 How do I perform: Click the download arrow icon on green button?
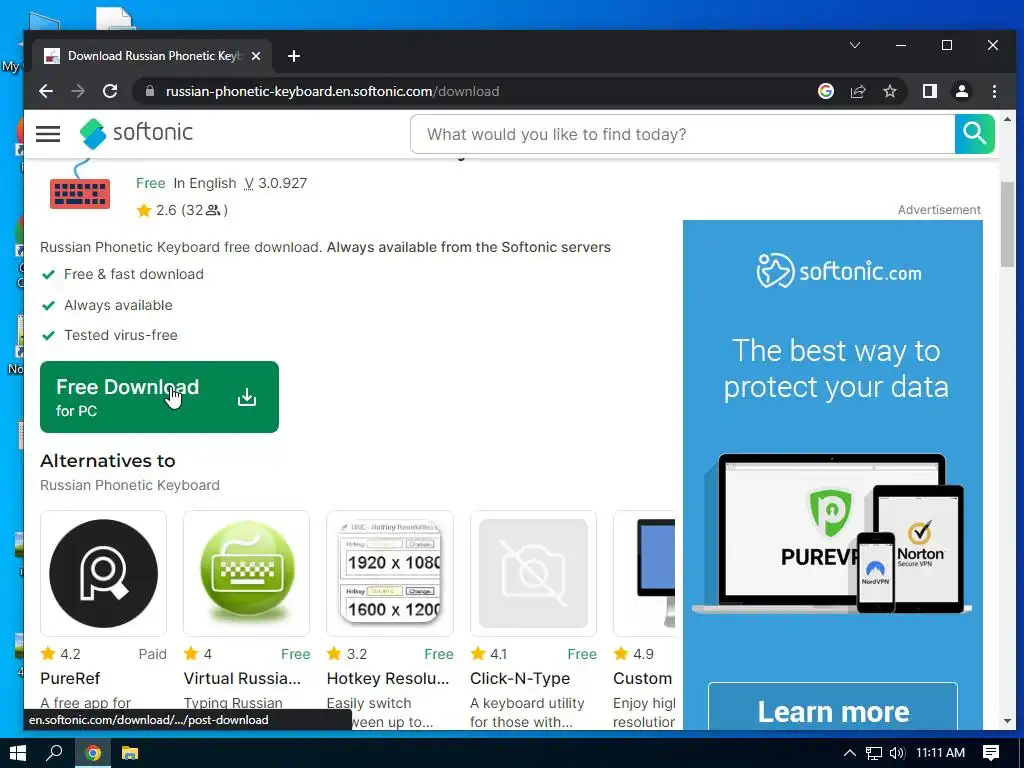(x=247, y=397)
